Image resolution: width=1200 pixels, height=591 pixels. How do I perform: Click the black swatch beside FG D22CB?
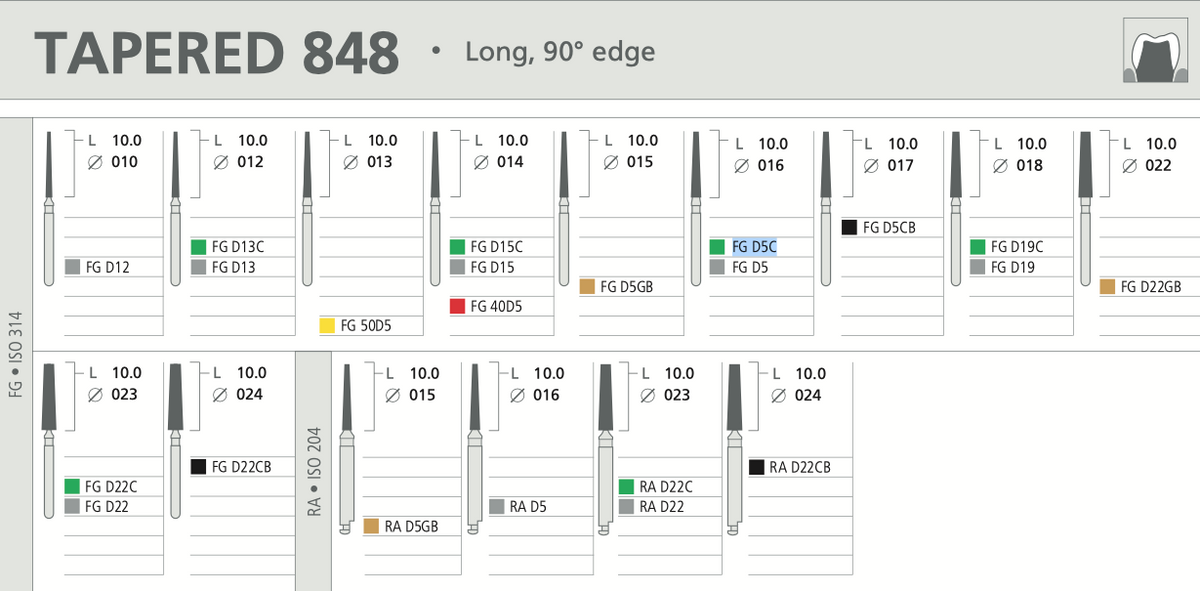(x=199, y=466)
